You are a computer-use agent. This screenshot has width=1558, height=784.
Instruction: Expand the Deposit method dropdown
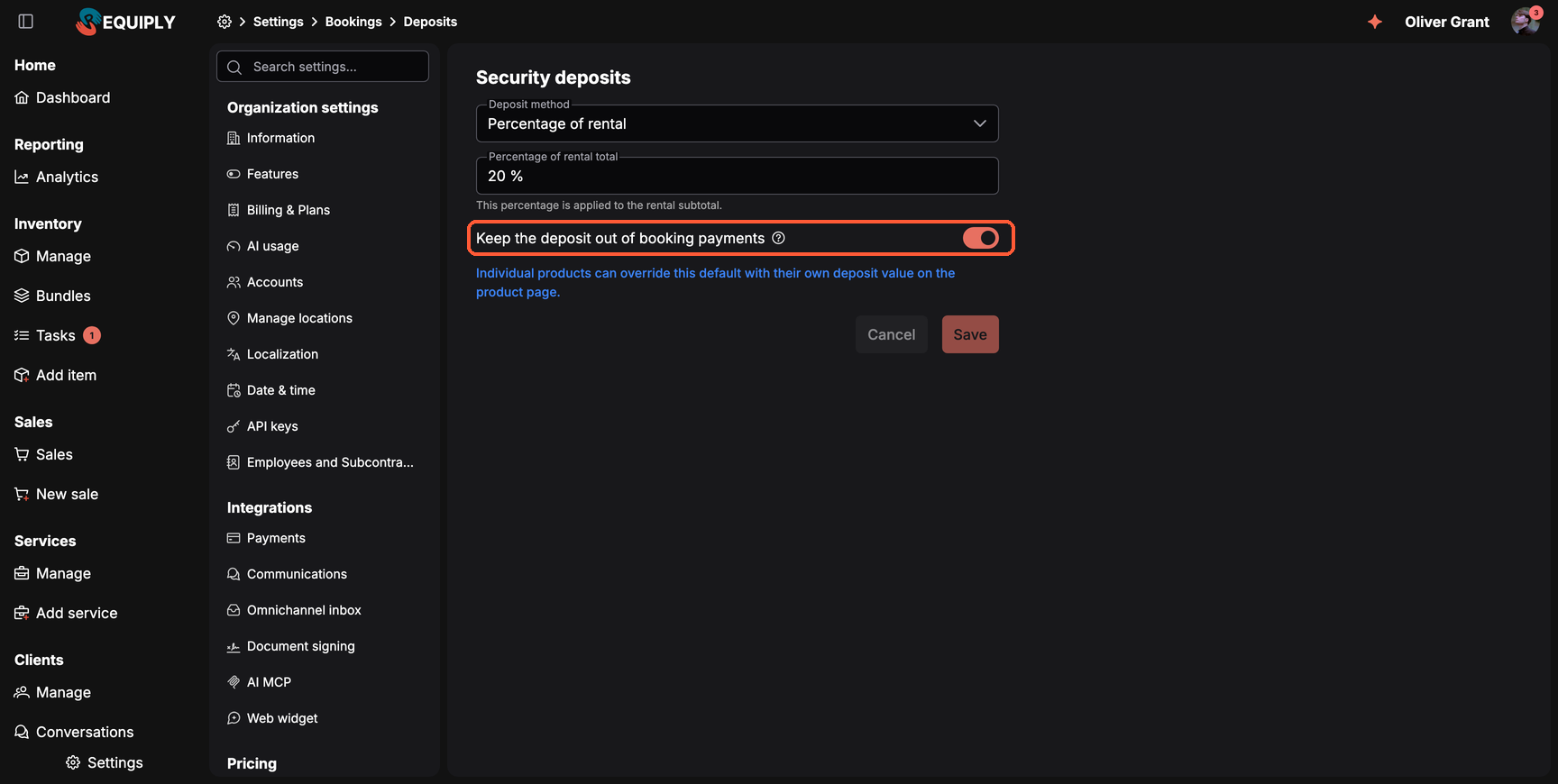738,123
